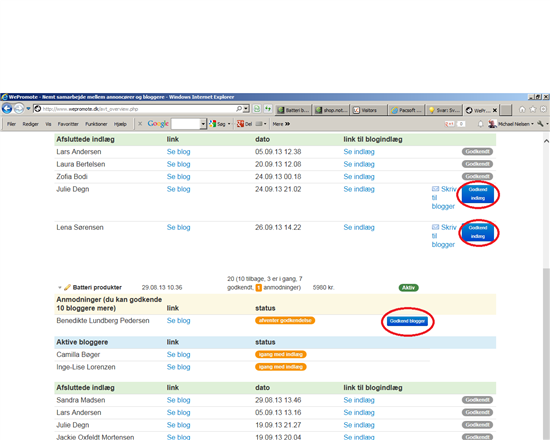Open the Google search box dropdown

203,124
